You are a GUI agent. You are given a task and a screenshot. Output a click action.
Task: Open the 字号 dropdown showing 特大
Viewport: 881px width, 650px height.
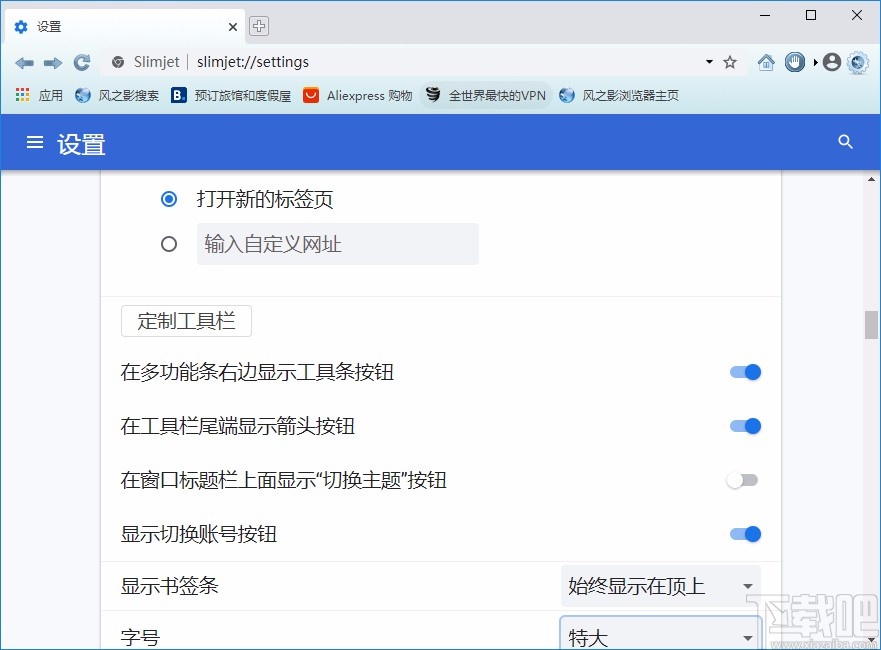[x=659, y=636]
